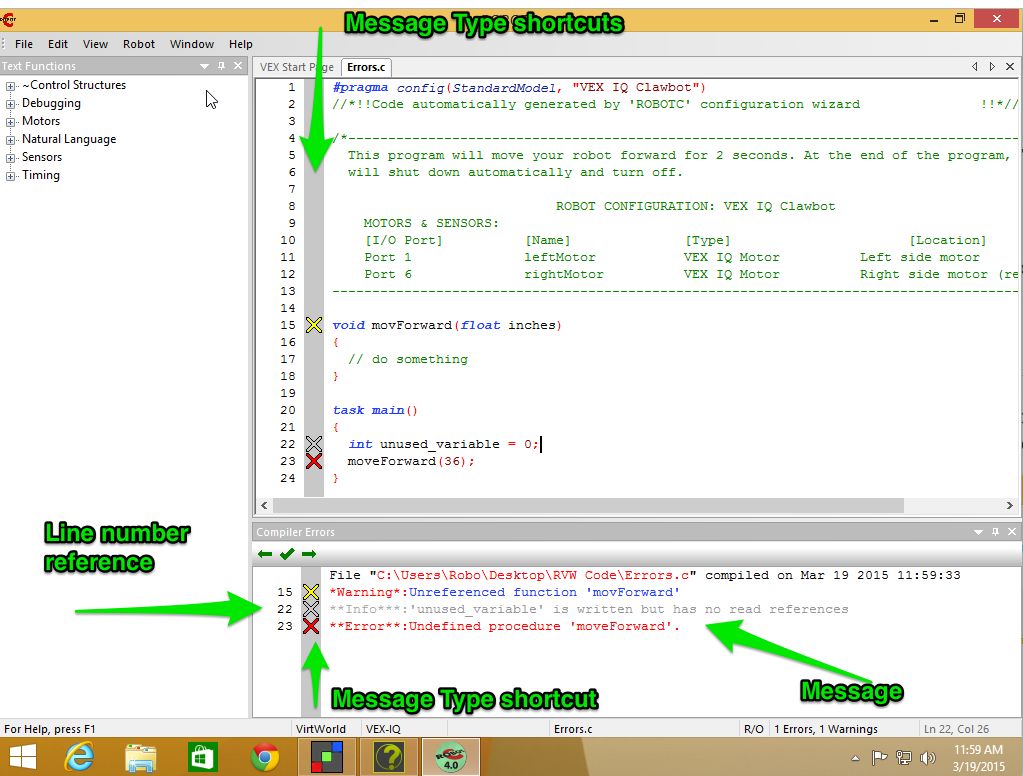Open the View menu
This screenshot has height=776, width=1023.
[95, 44]
